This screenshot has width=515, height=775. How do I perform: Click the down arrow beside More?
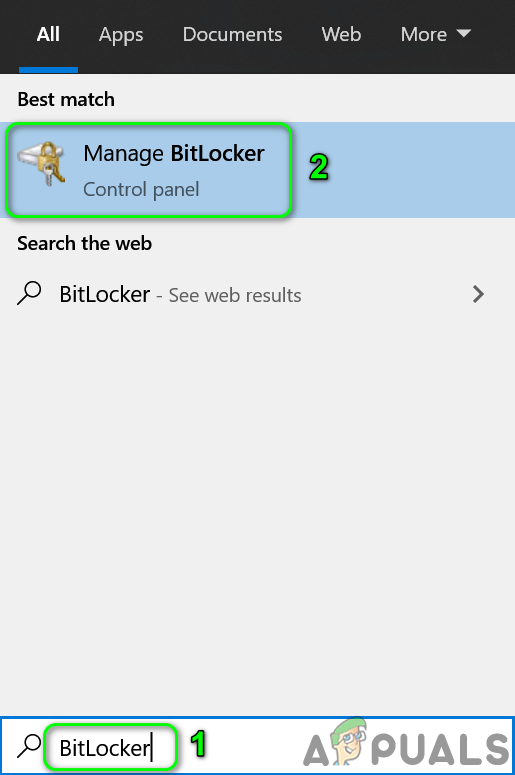pyautogui.click(x=463, y=34)
